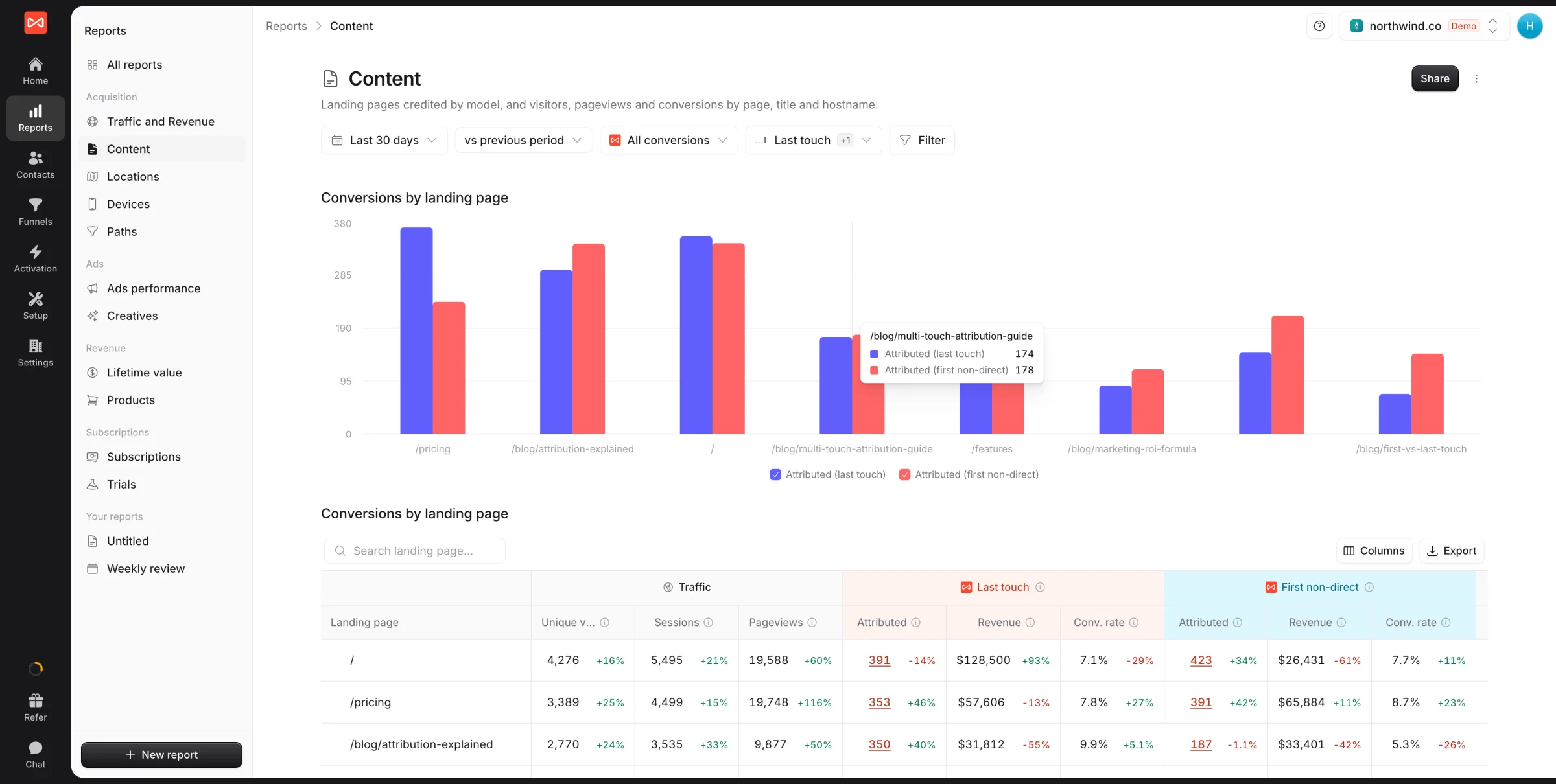Click info icon beside Pageviews column
The image size is (1556, 784).
tap(812, 622)
